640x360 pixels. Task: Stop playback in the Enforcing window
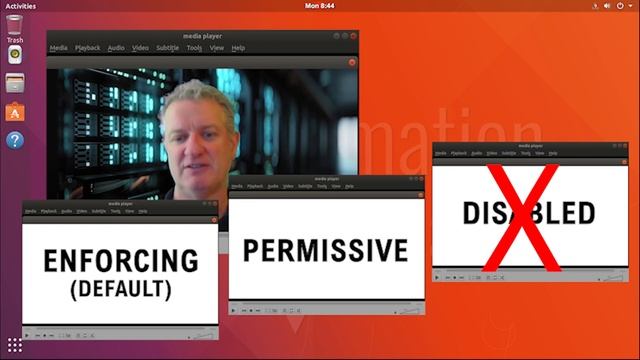44,336
